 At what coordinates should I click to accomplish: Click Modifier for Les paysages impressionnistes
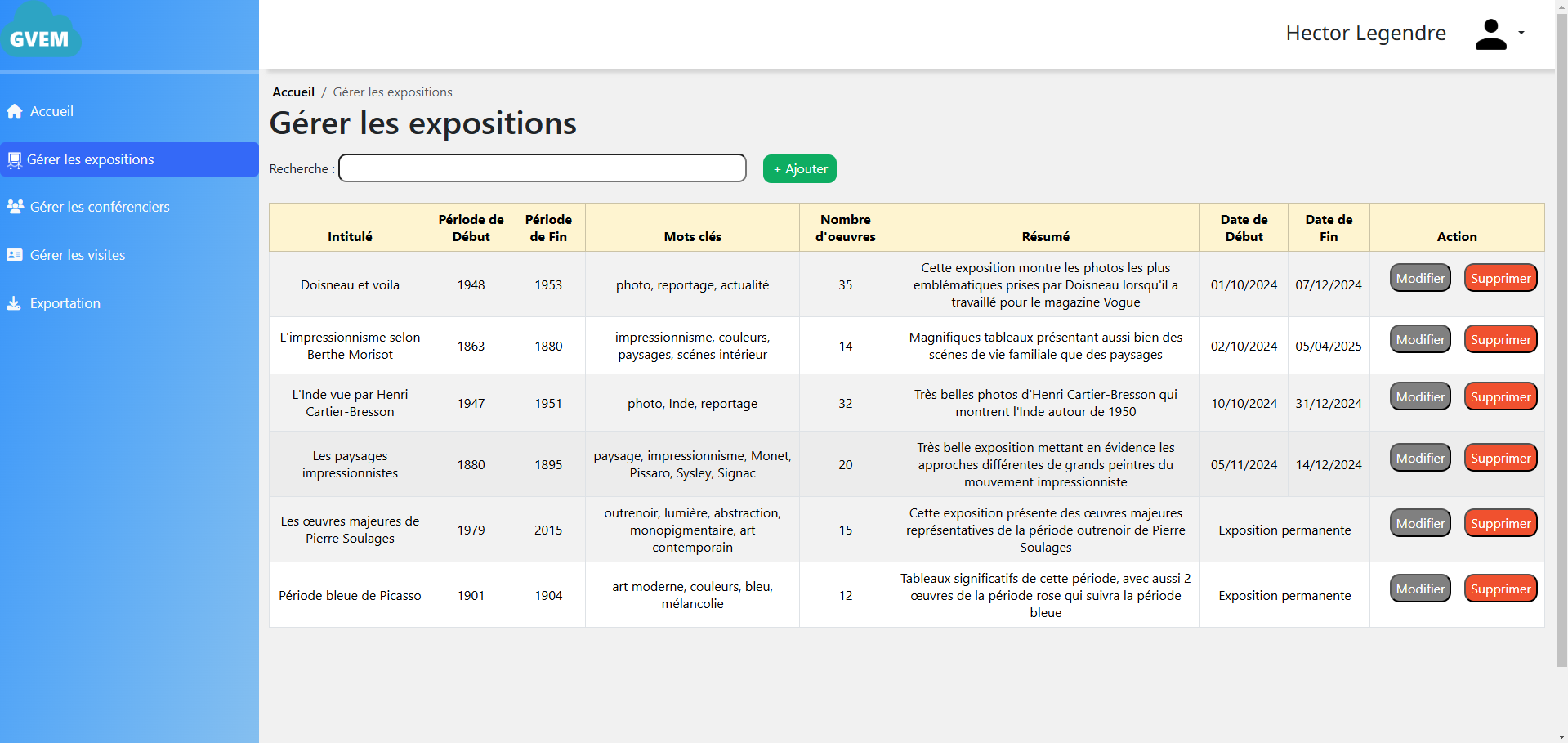(x=1419, y=458)
